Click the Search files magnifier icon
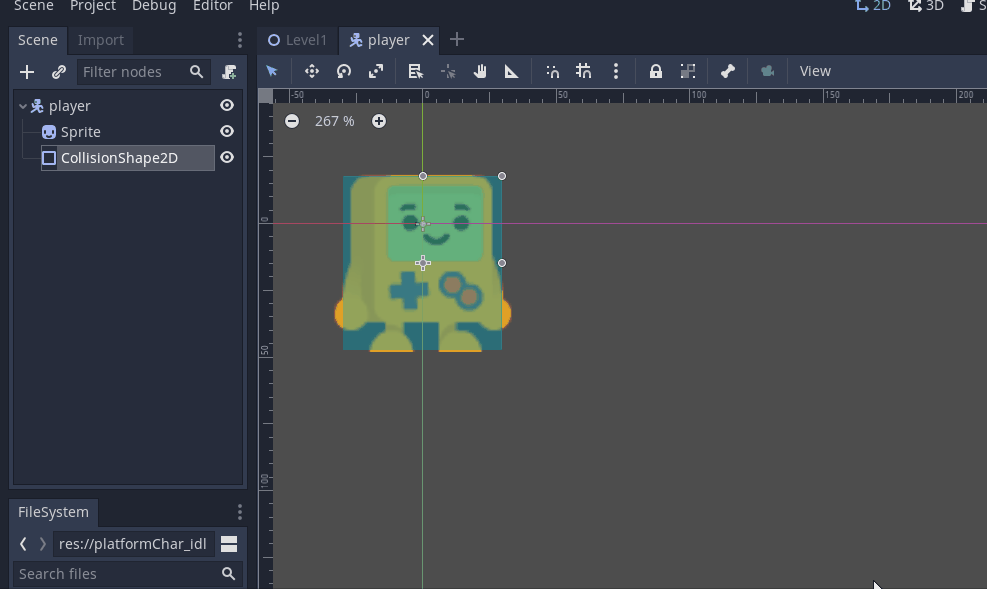Viewport: 987px width, 589px height. pyautogui.click(x=228, y=574)
